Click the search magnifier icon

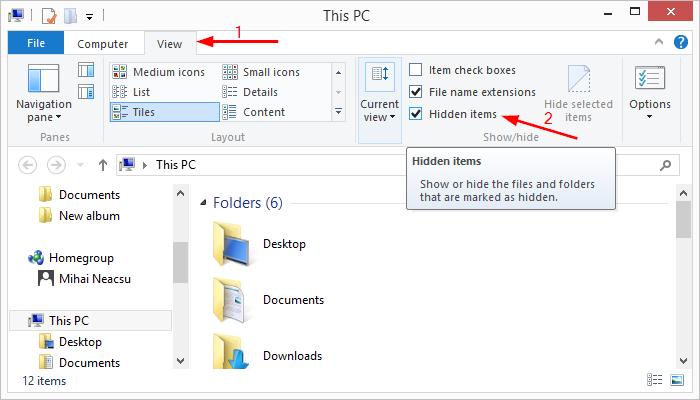point(666,165)
